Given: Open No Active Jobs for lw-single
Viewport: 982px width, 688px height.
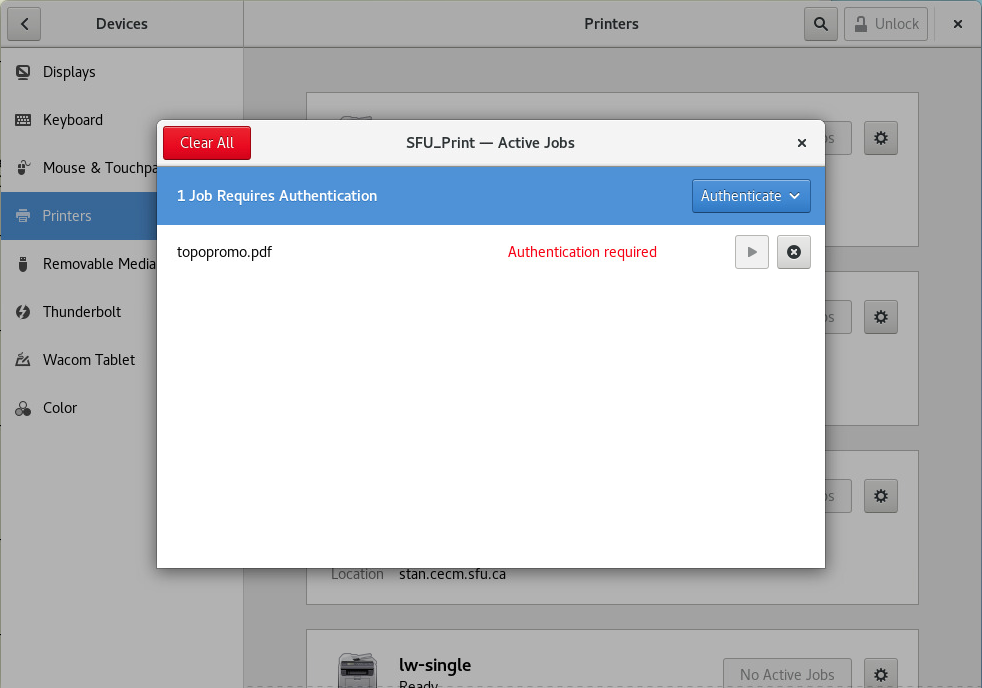Looking at the screenshot, I should [786, 674].
